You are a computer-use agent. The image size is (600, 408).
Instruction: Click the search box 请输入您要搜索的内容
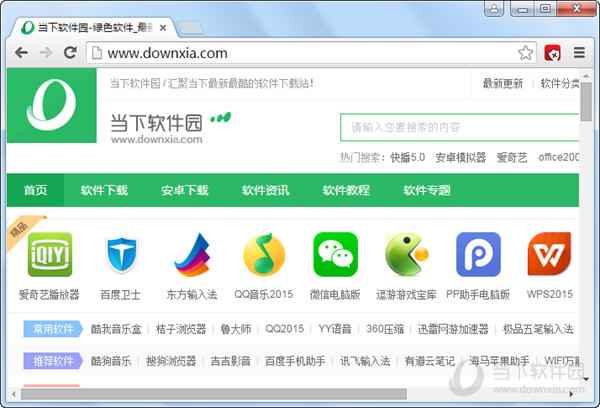(x=459, y=127)
